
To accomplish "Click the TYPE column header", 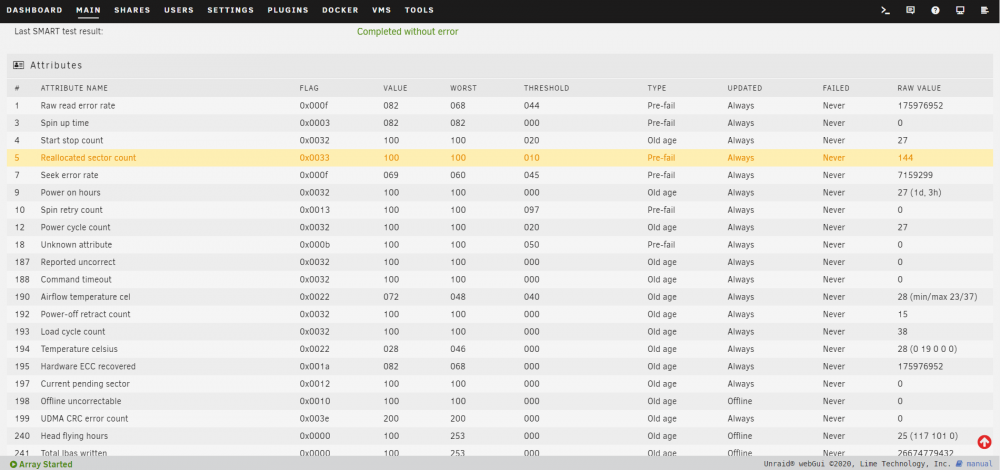I will pos(656,88).
